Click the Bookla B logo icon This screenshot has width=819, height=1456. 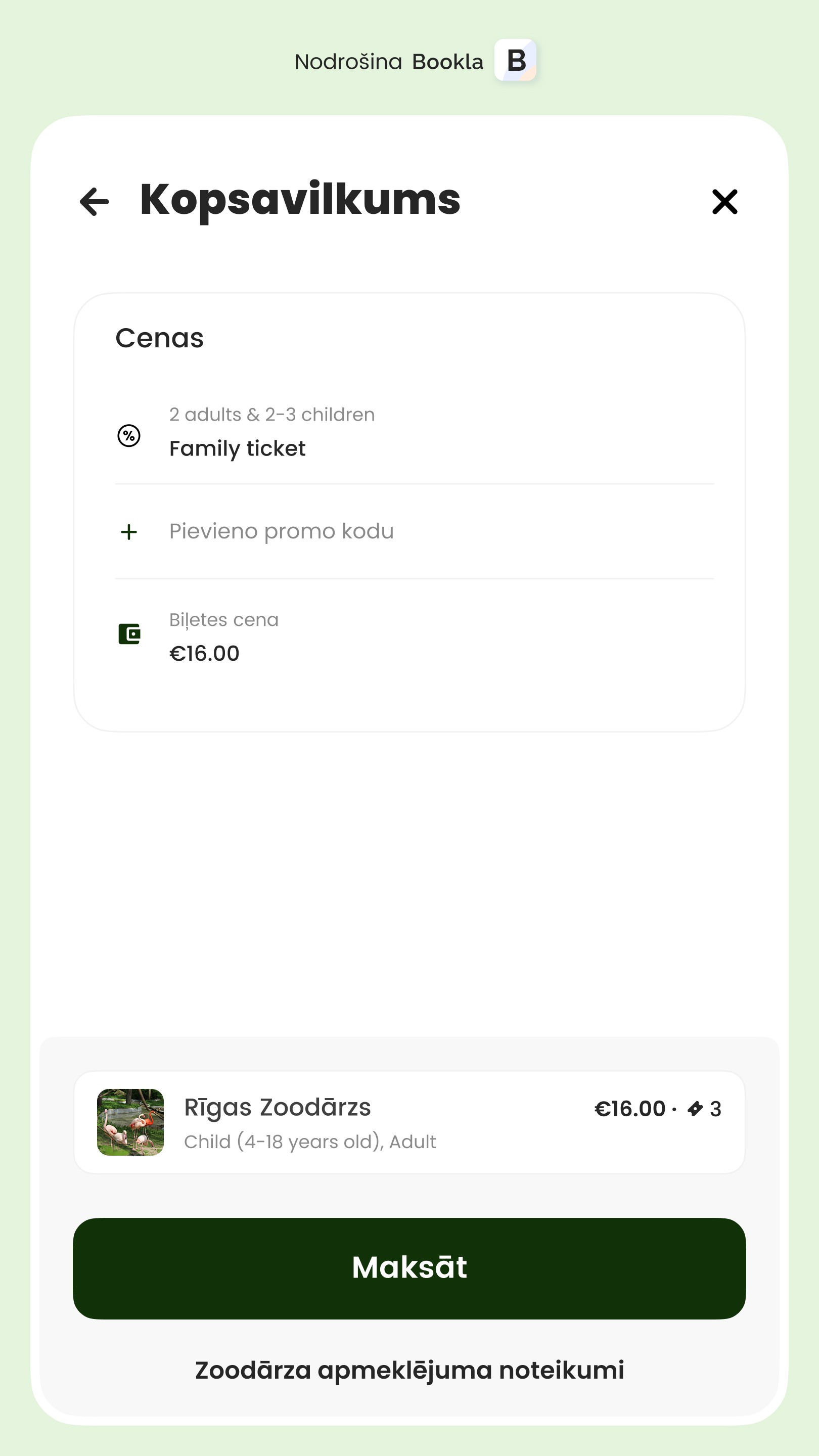pos(515,61)
